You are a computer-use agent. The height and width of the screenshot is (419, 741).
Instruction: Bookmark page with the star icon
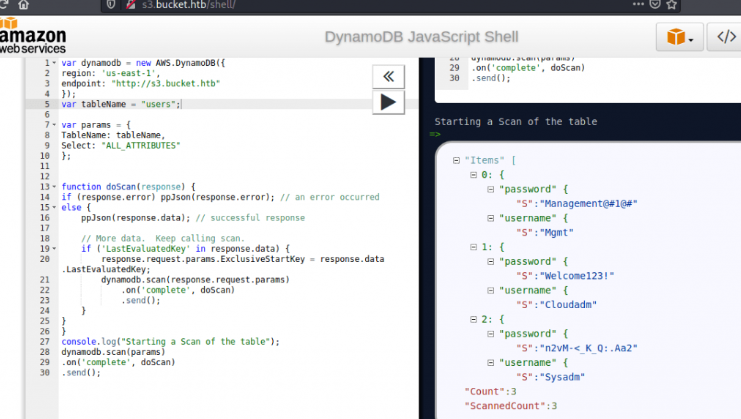(671, 4)
